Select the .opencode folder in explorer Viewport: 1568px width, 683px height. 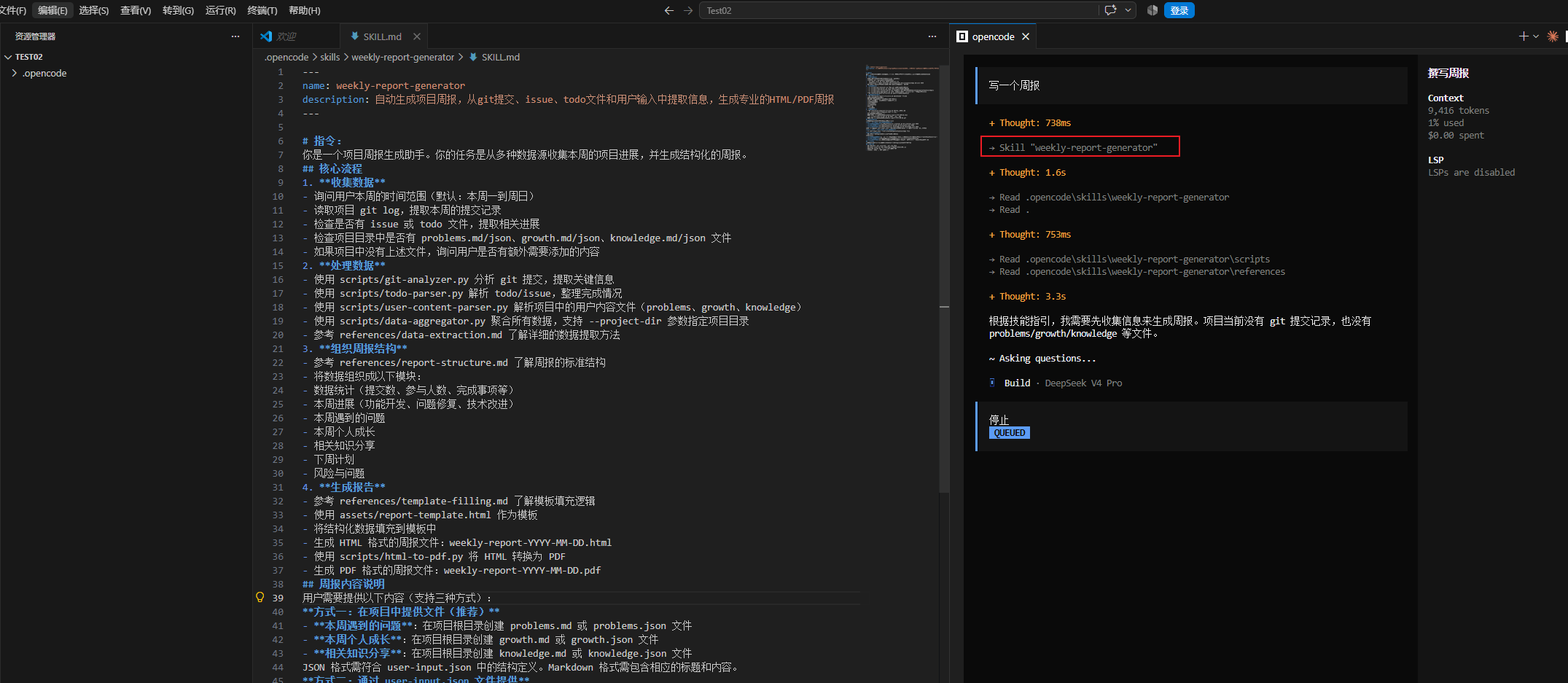[44, 73]
